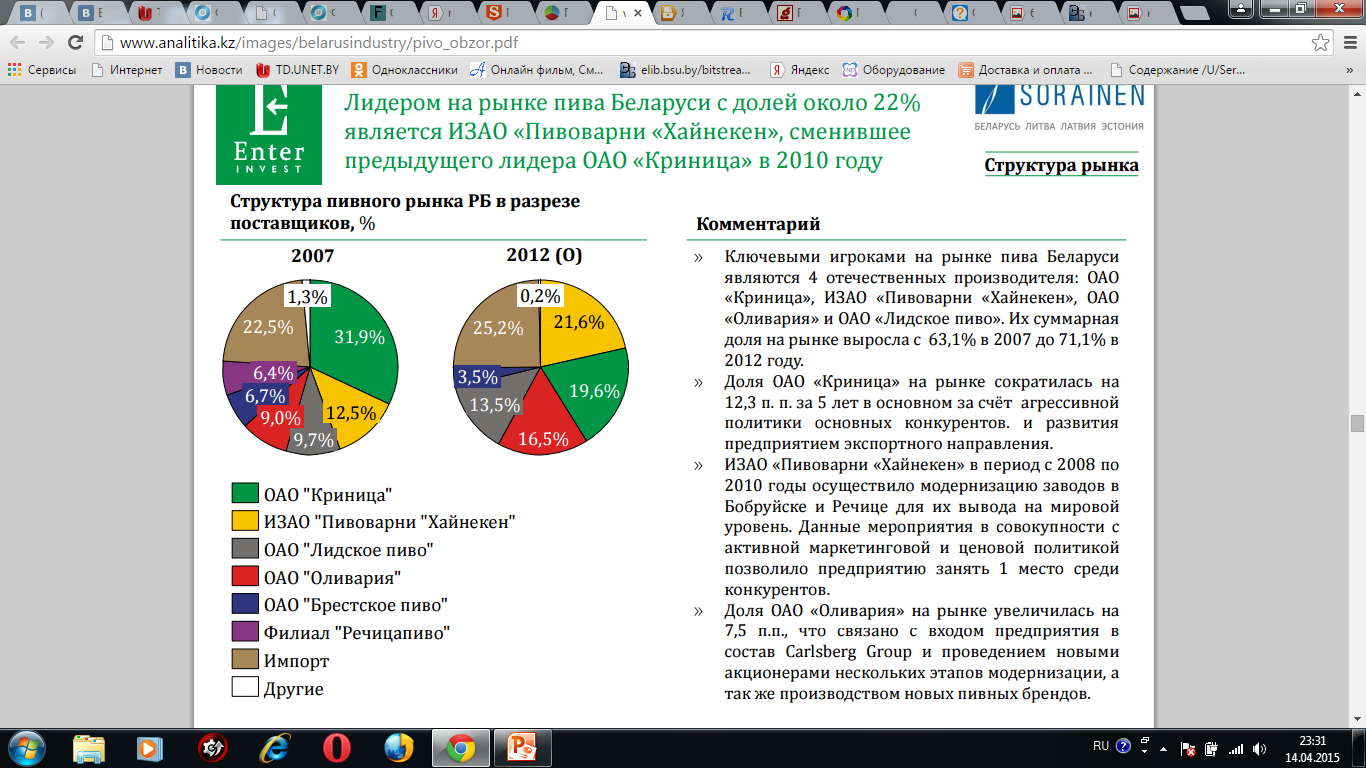Viewport: 1366px width, 768px height.
Task: Open the Новости VK bookmark
Action: (x=210, y=70)
